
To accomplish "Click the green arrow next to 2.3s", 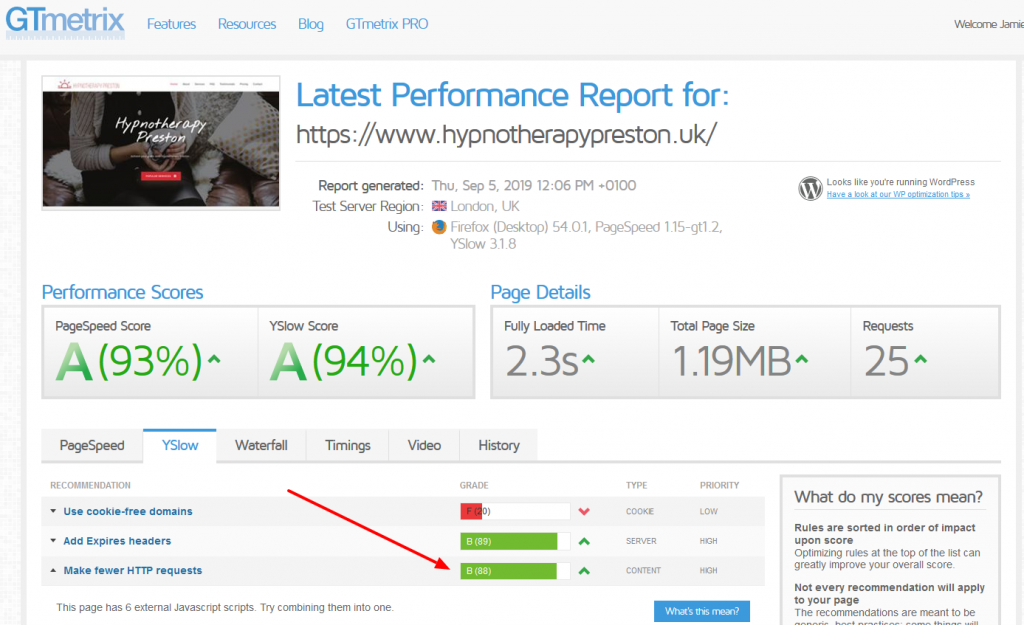I will pos(590,360).
